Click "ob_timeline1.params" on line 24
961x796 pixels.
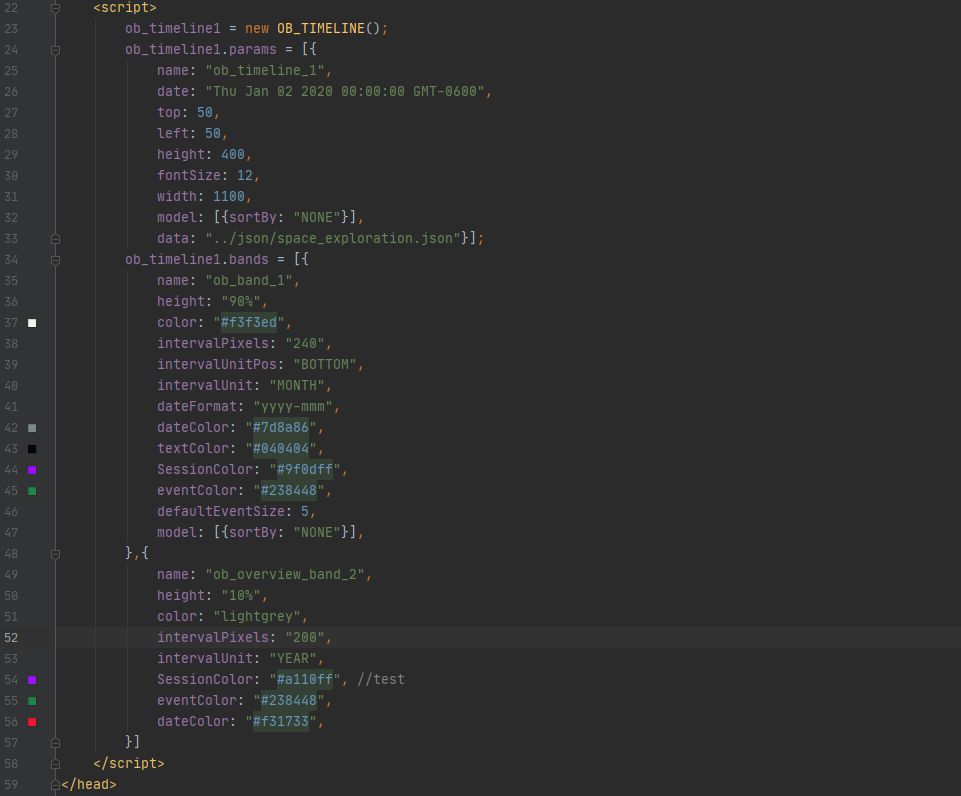[x=201, y=50]
